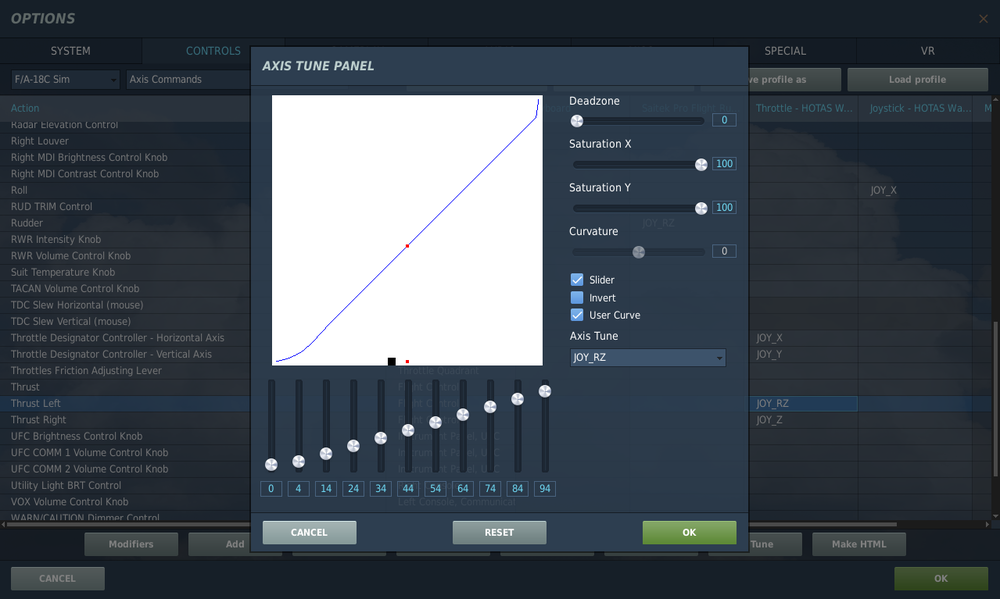
Task: Click the JOY_X cell in the Roll row
Action: pyautogui.click(x=916, y=190)
